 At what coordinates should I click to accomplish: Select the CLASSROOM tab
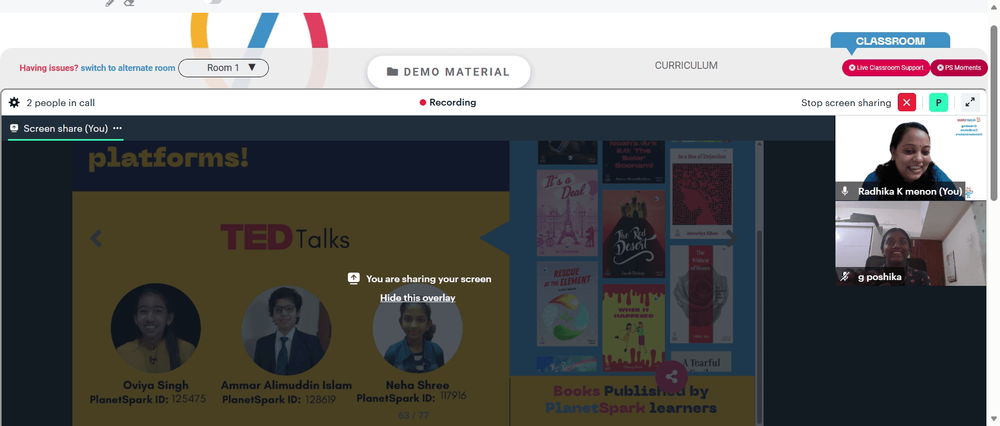(890, 41)
